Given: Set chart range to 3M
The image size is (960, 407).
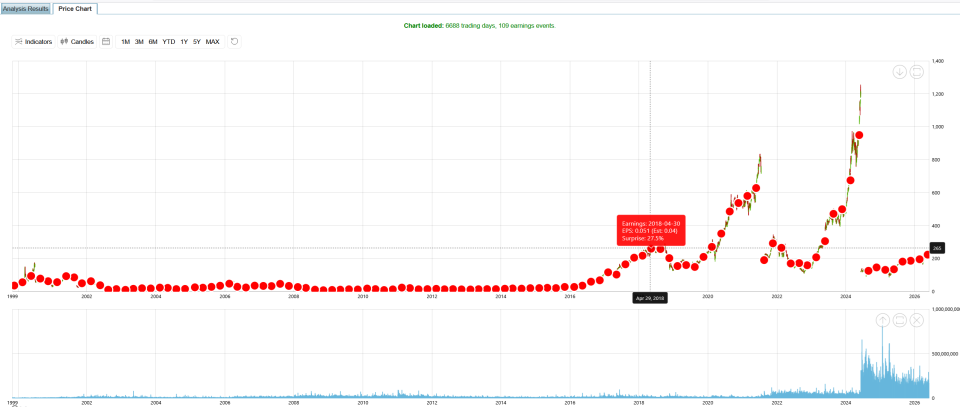Looking at the screenshot, I should [x=139, y=42].
